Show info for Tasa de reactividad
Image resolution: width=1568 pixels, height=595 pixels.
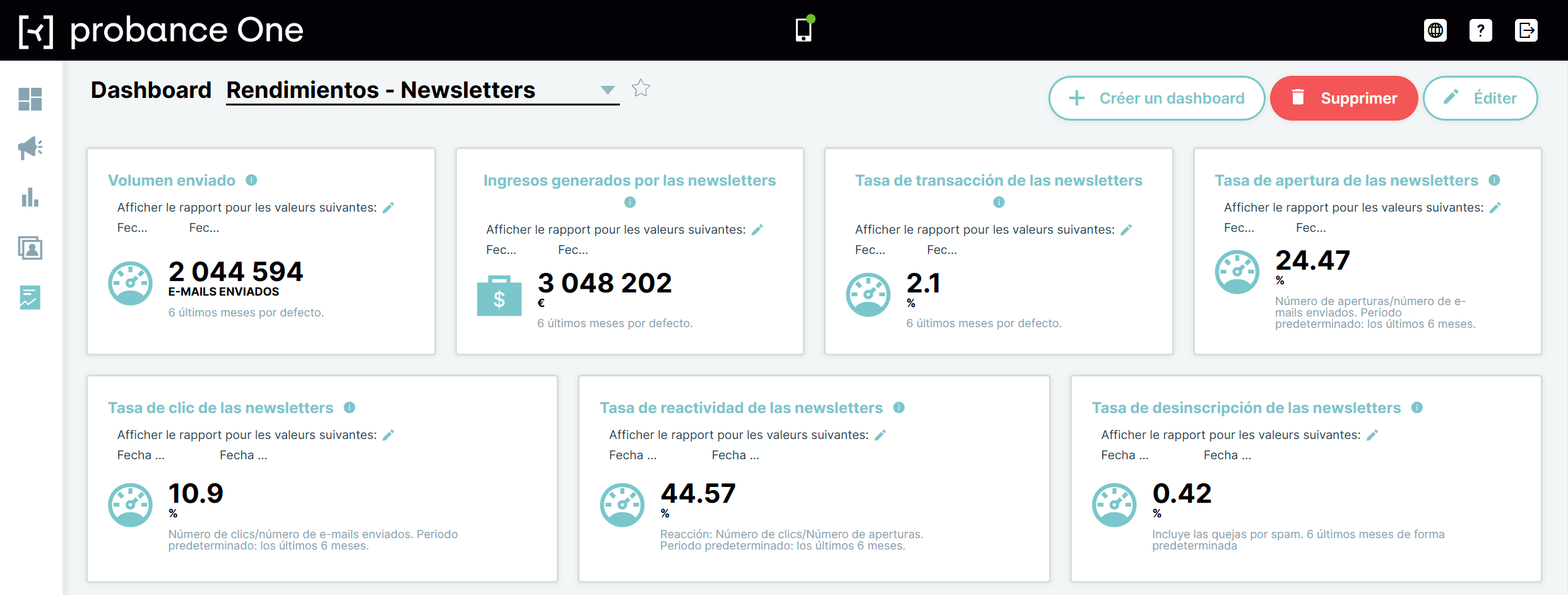pyautogui.click(x=899, y=407)
